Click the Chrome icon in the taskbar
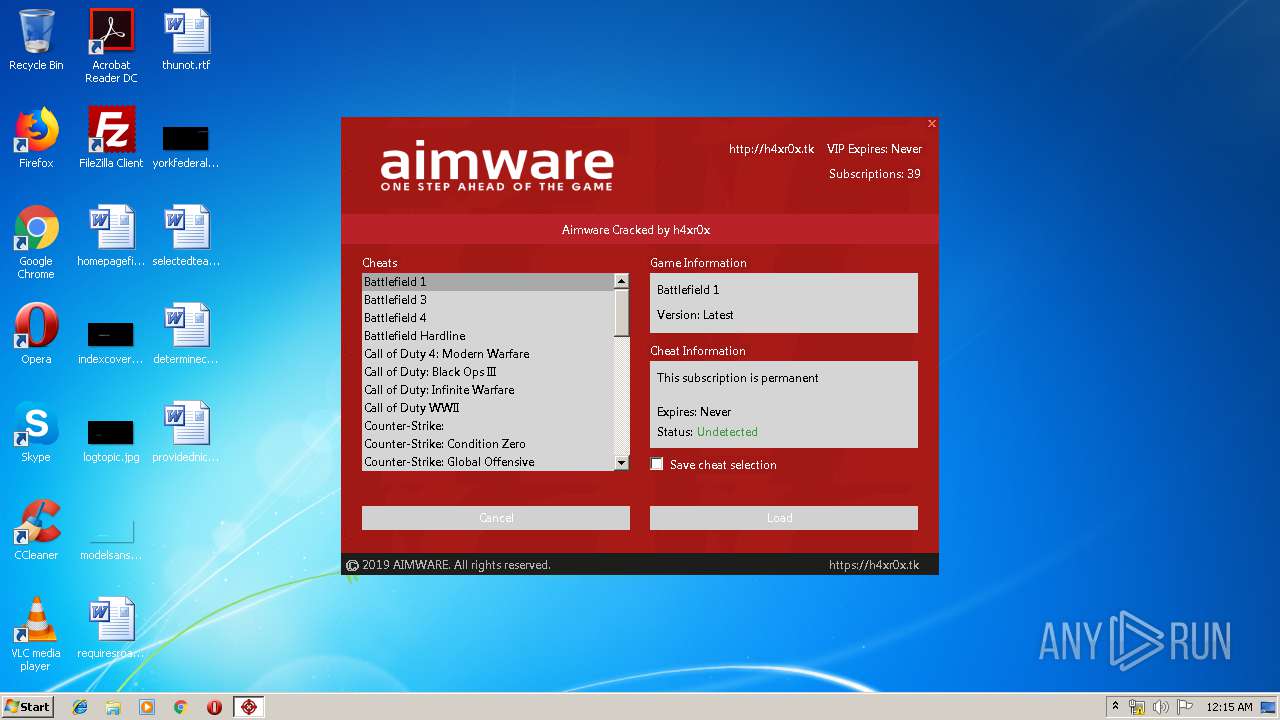 click(181, 707)
